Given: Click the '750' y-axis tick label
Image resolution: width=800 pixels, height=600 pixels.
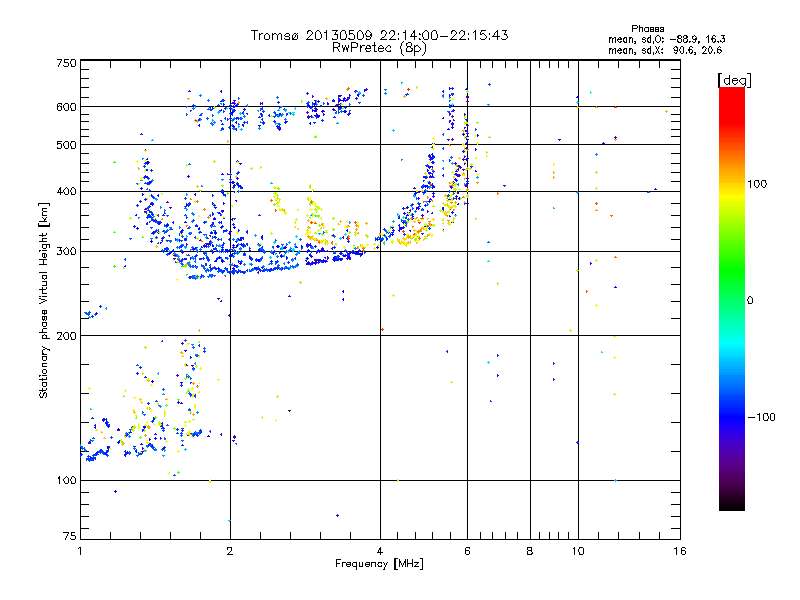Looking at the screenshot, I should [x=66, y=63].
